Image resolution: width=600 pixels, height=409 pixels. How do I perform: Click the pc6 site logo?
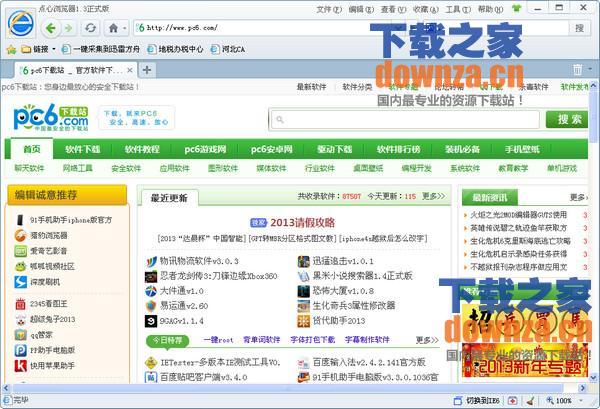pyautogui.click(x=51, y=118)
